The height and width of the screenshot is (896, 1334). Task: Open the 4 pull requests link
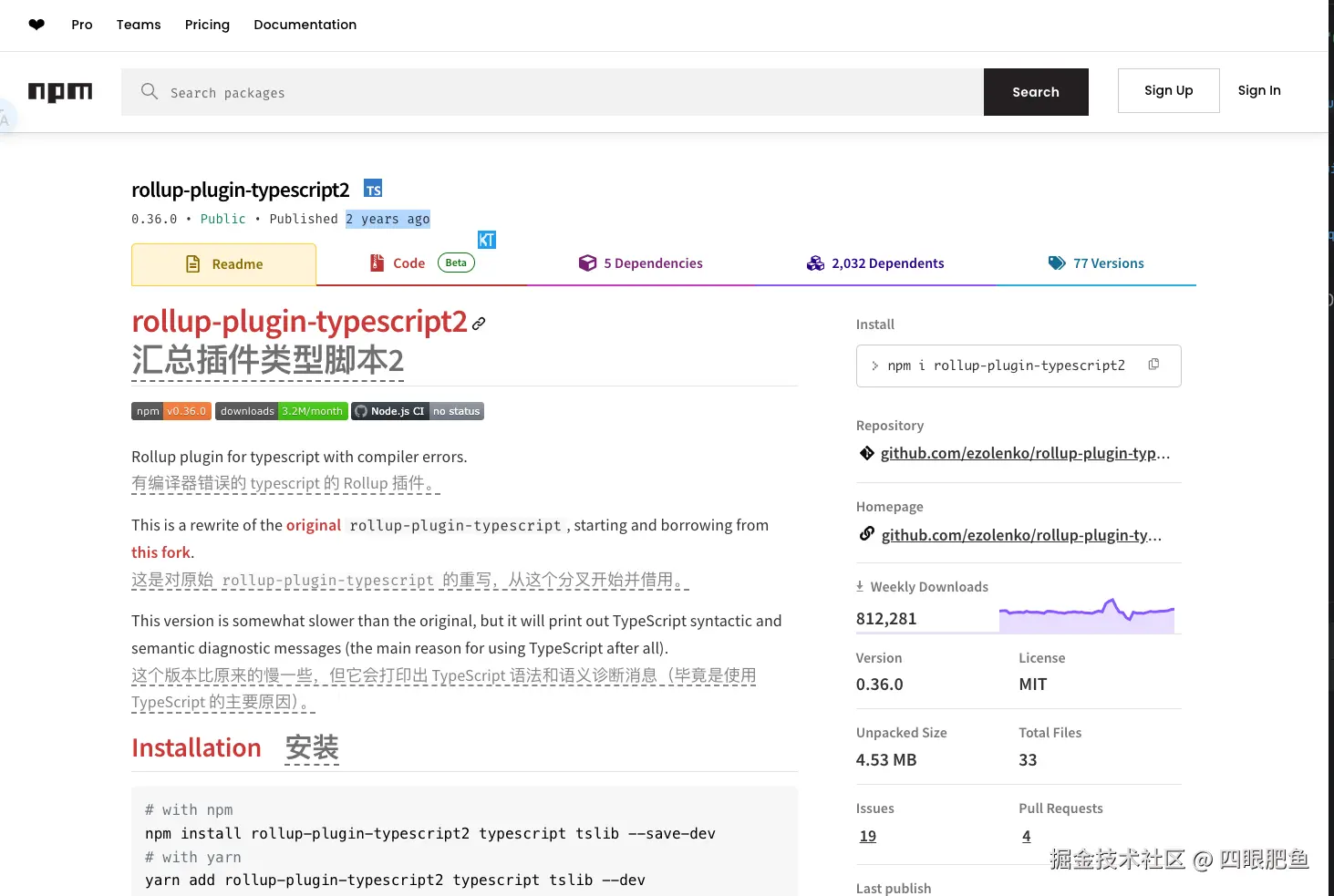[1027, 836]
